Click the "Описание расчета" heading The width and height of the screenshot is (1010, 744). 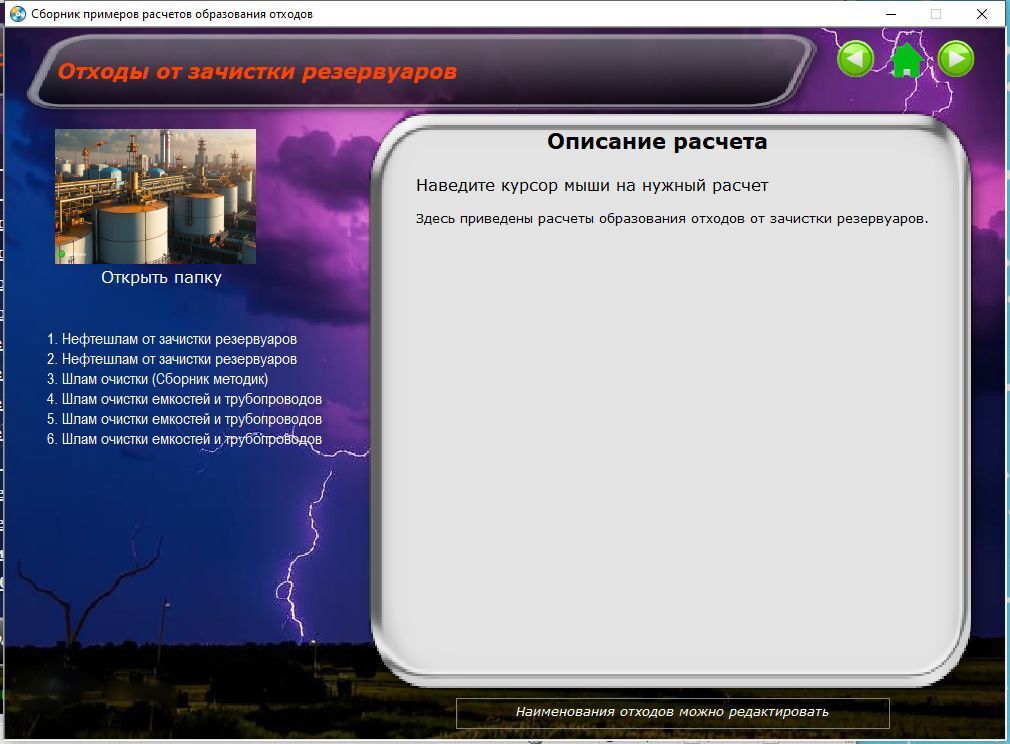[657, 142]
